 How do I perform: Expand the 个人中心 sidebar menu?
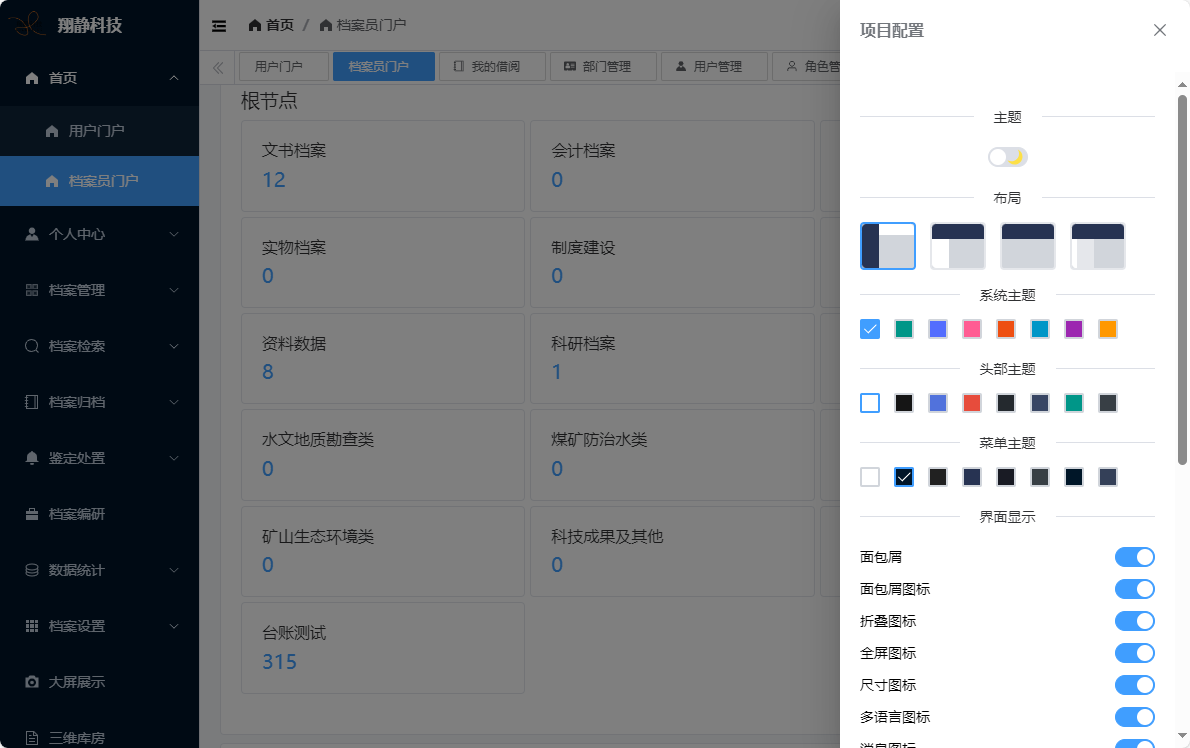tap(99, 234)
